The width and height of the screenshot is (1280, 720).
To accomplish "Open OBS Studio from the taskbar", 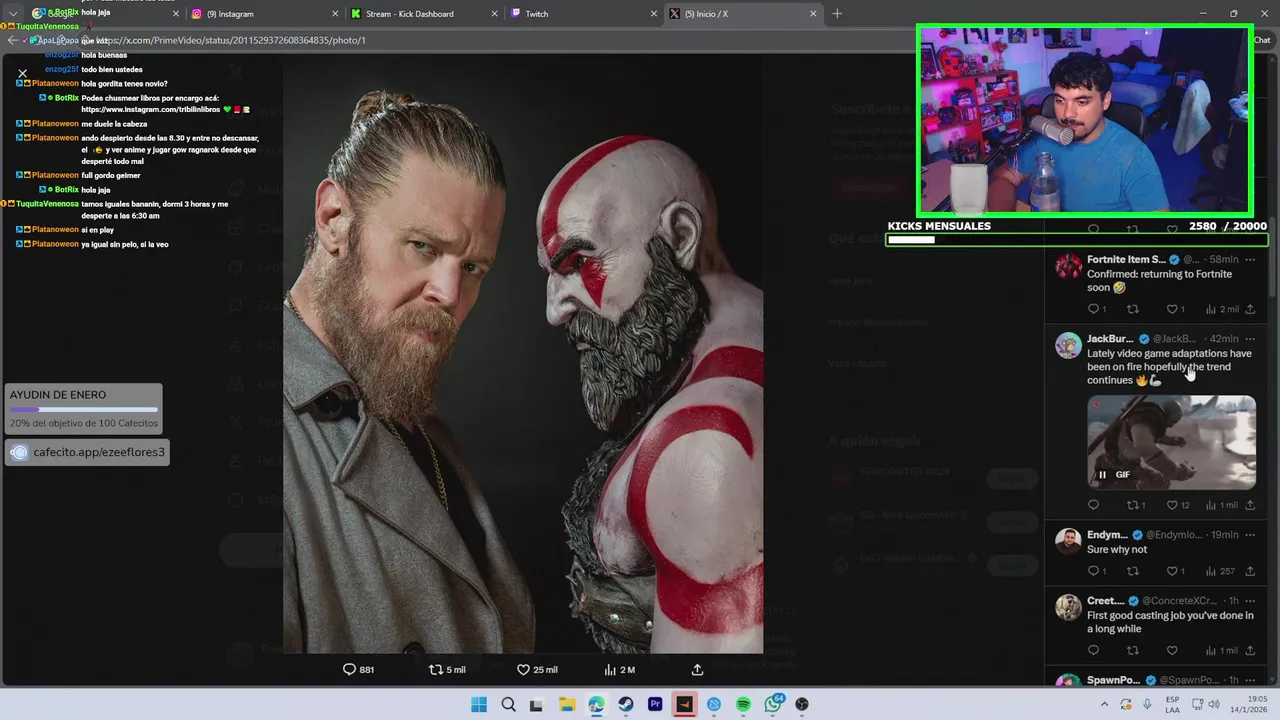I will coord(802,704).
